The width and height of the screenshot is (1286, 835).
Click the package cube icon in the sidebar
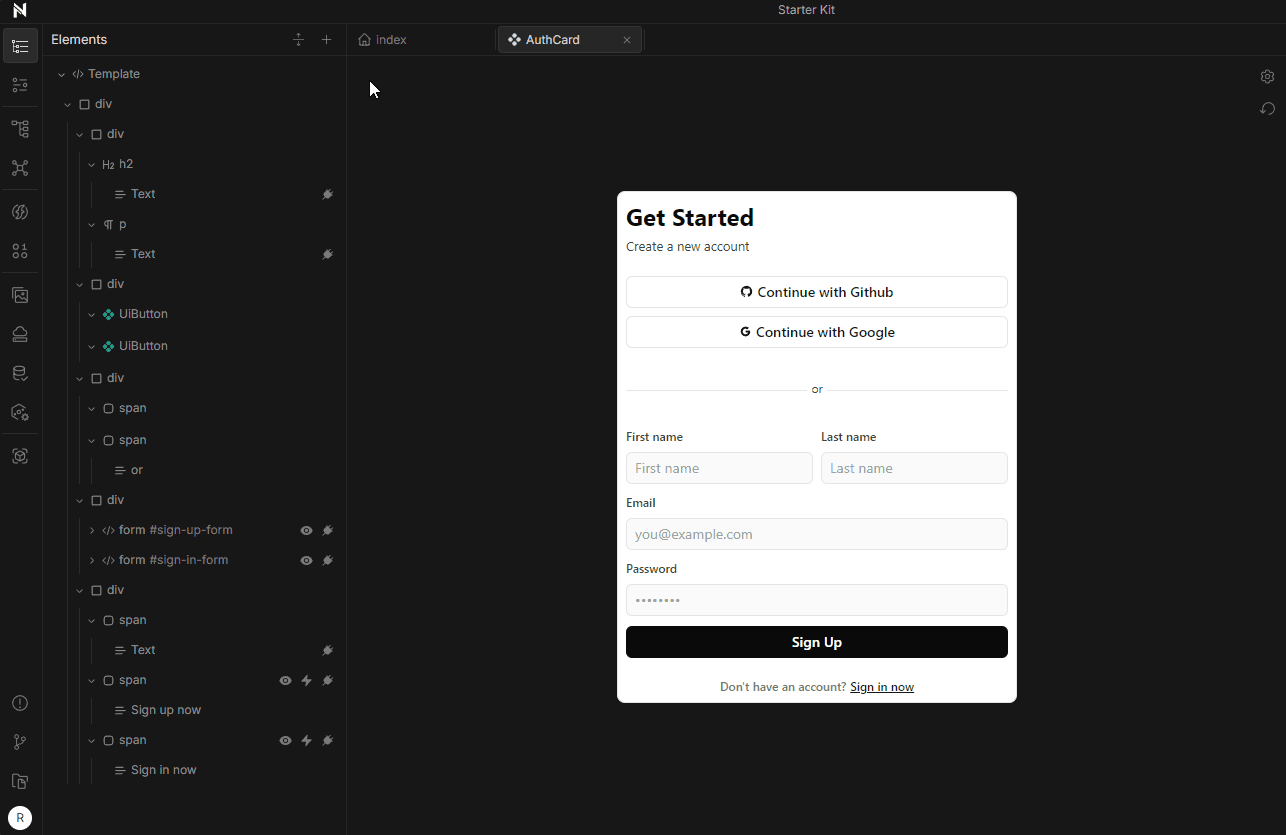coord(20,456)
